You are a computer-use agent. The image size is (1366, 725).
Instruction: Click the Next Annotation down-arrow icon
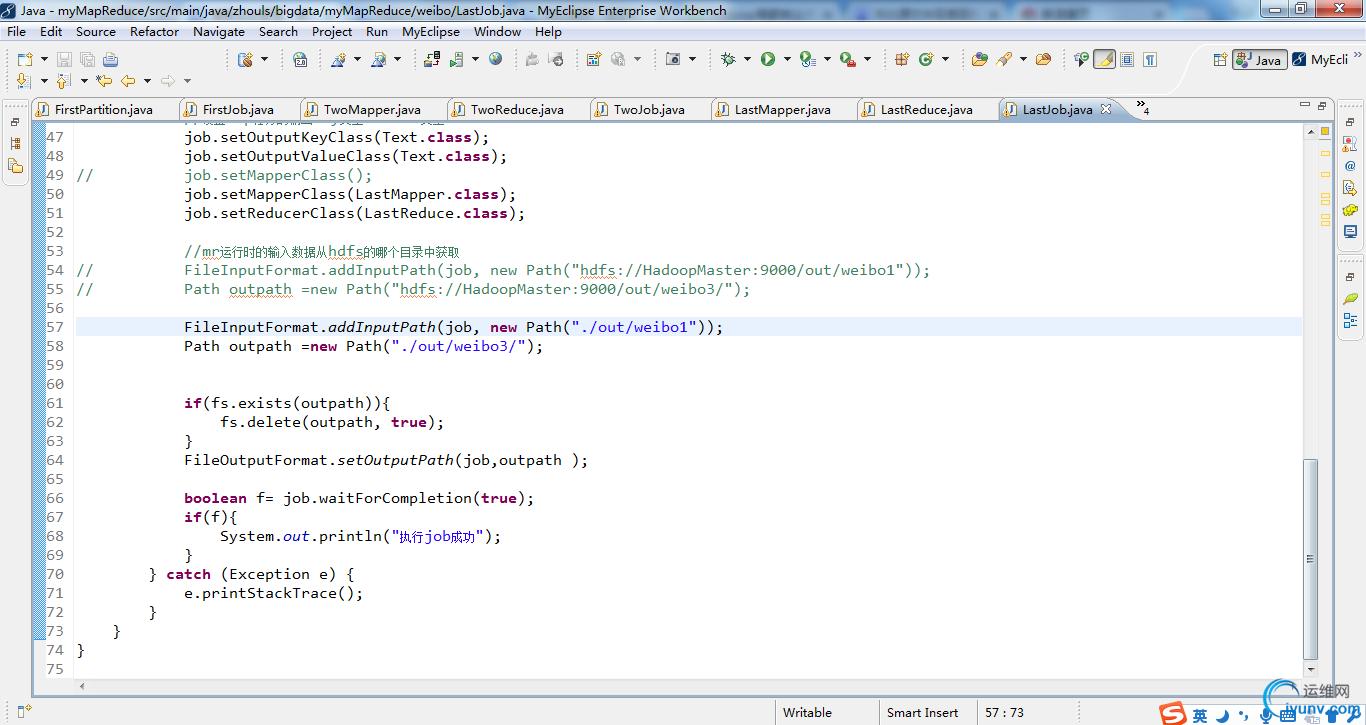tap(23, 81)
